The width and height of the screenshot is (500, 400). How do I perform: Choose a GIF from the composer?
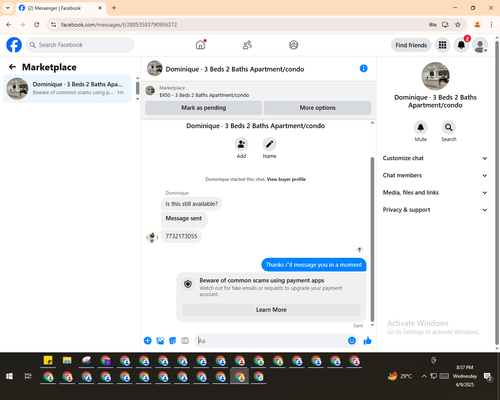point(185,341)
